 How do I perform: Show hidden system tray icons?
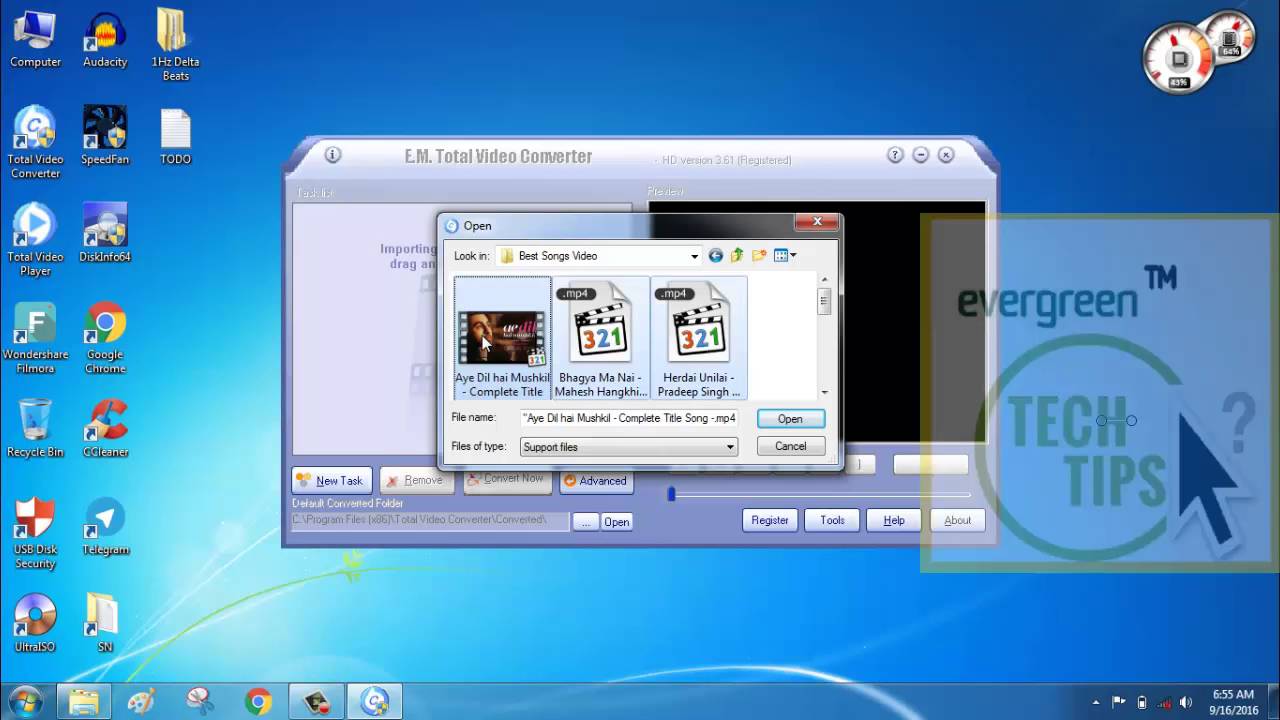[1096, 702]
